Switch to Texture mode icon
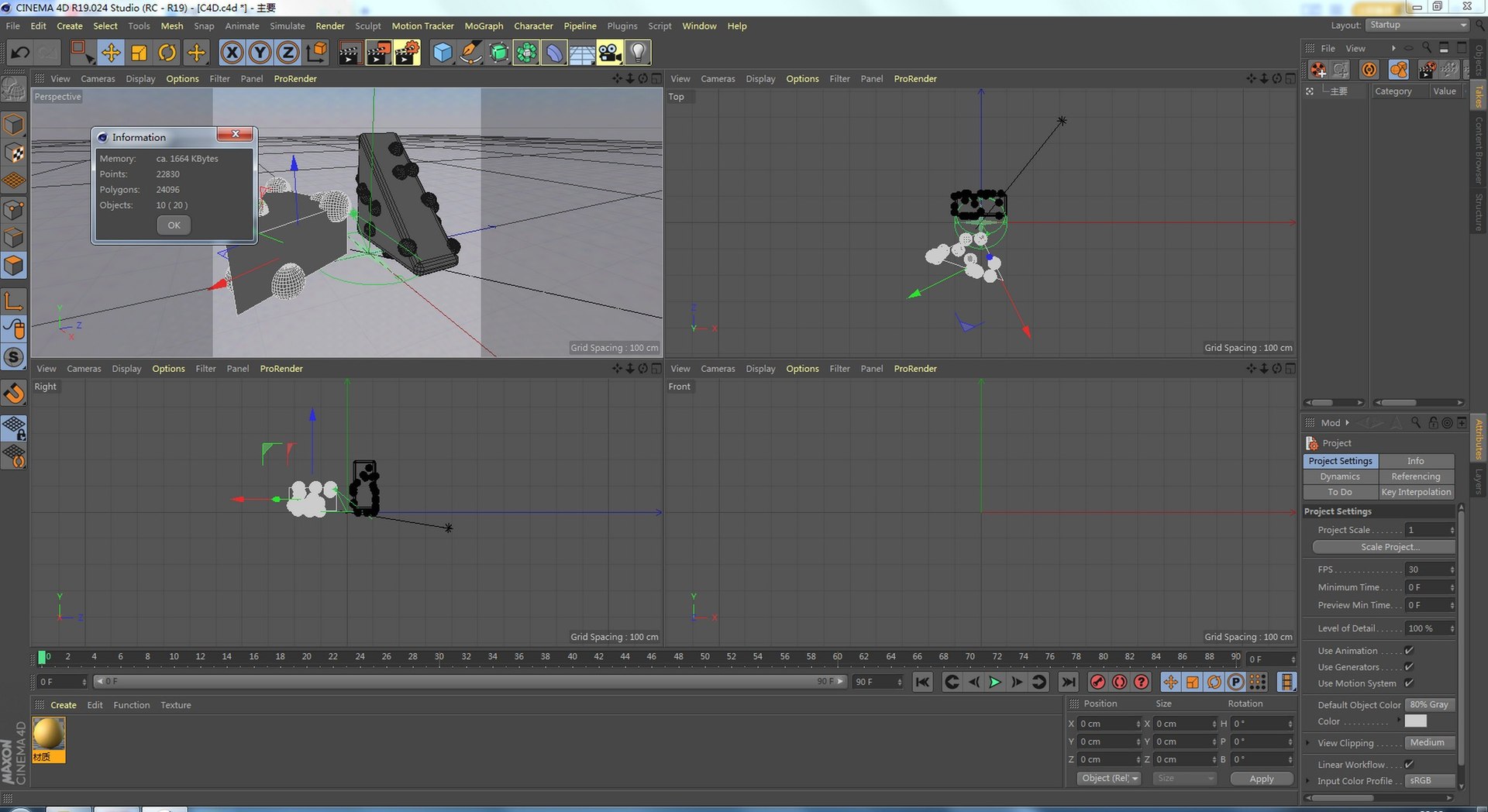This screenshot has height=812, width=1488. [x=14, y=153]
